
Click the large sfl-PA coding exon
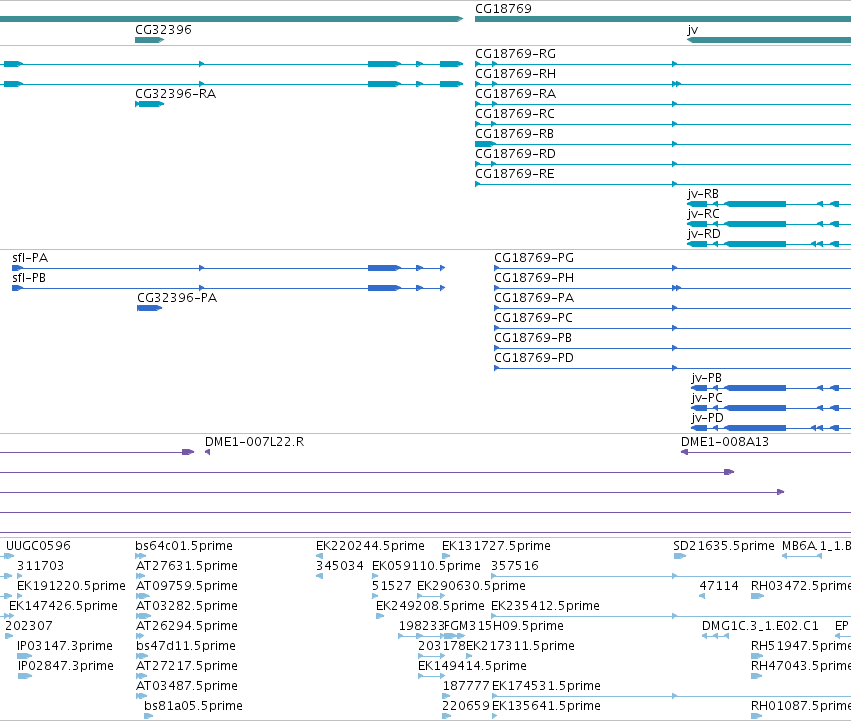(384, 268)
